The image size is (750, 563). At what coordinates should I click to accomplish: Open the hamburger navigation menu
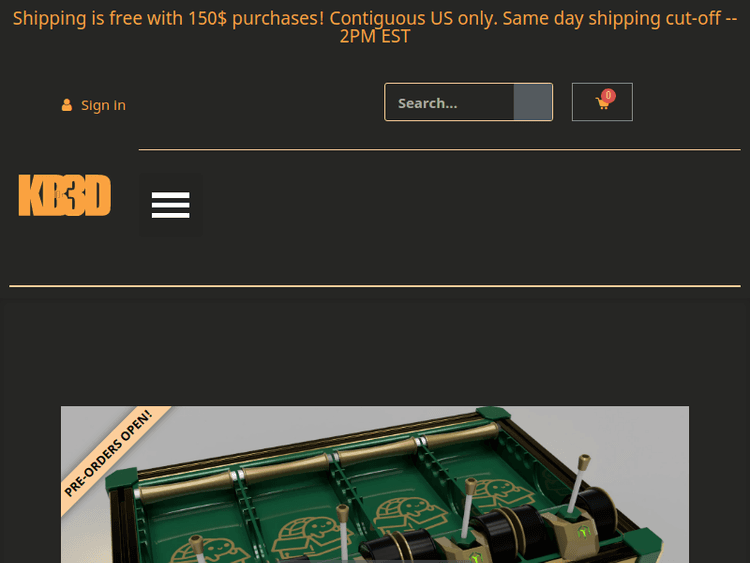point(170,205)
